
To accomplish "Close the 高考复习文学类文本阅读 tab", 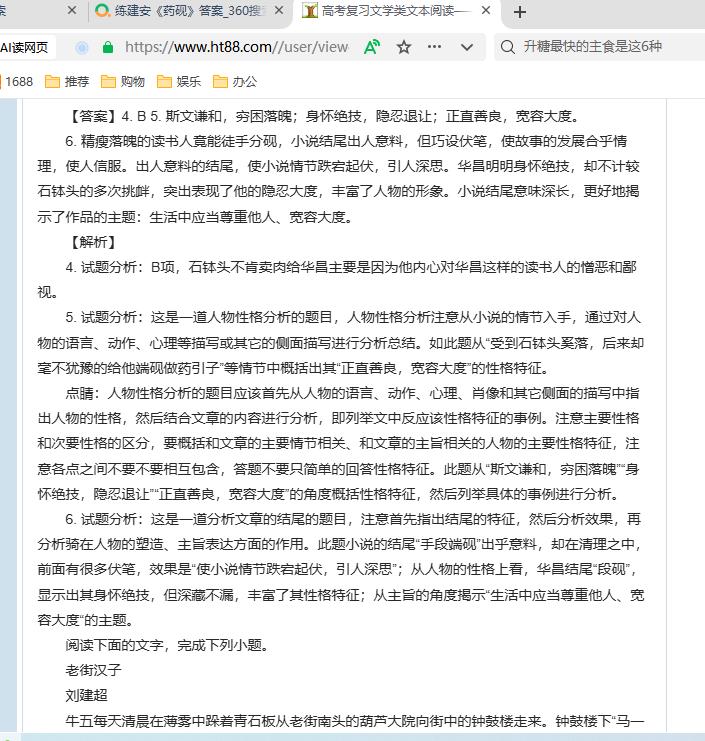I will pos(486,10).
